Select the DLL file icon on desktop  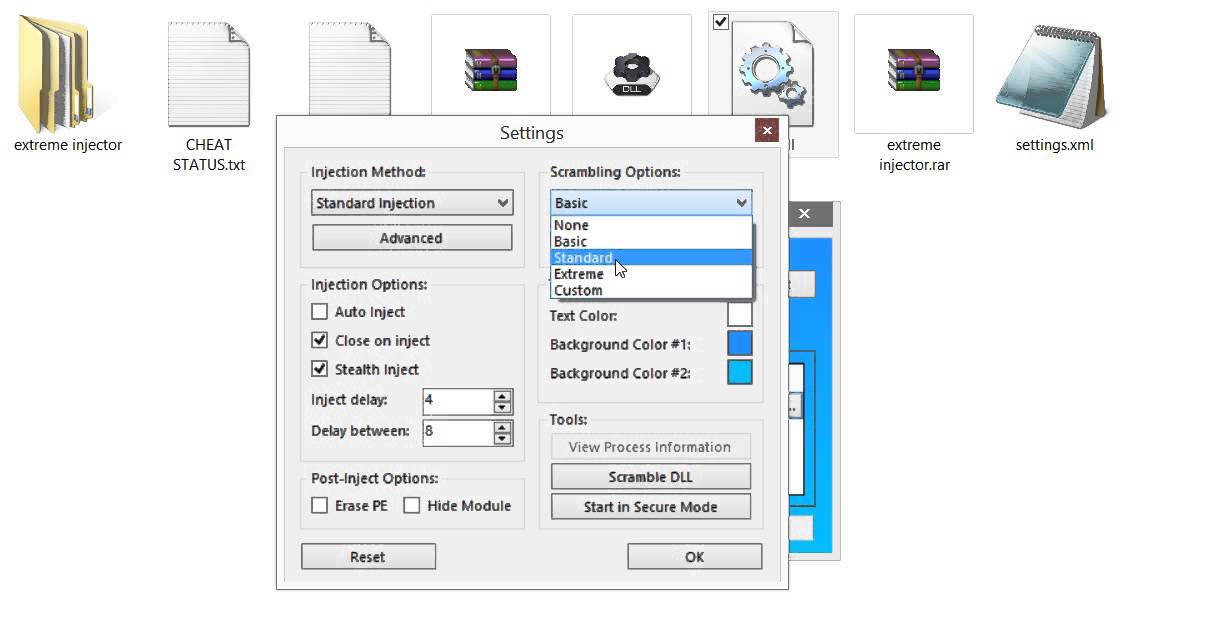(631, 72)
